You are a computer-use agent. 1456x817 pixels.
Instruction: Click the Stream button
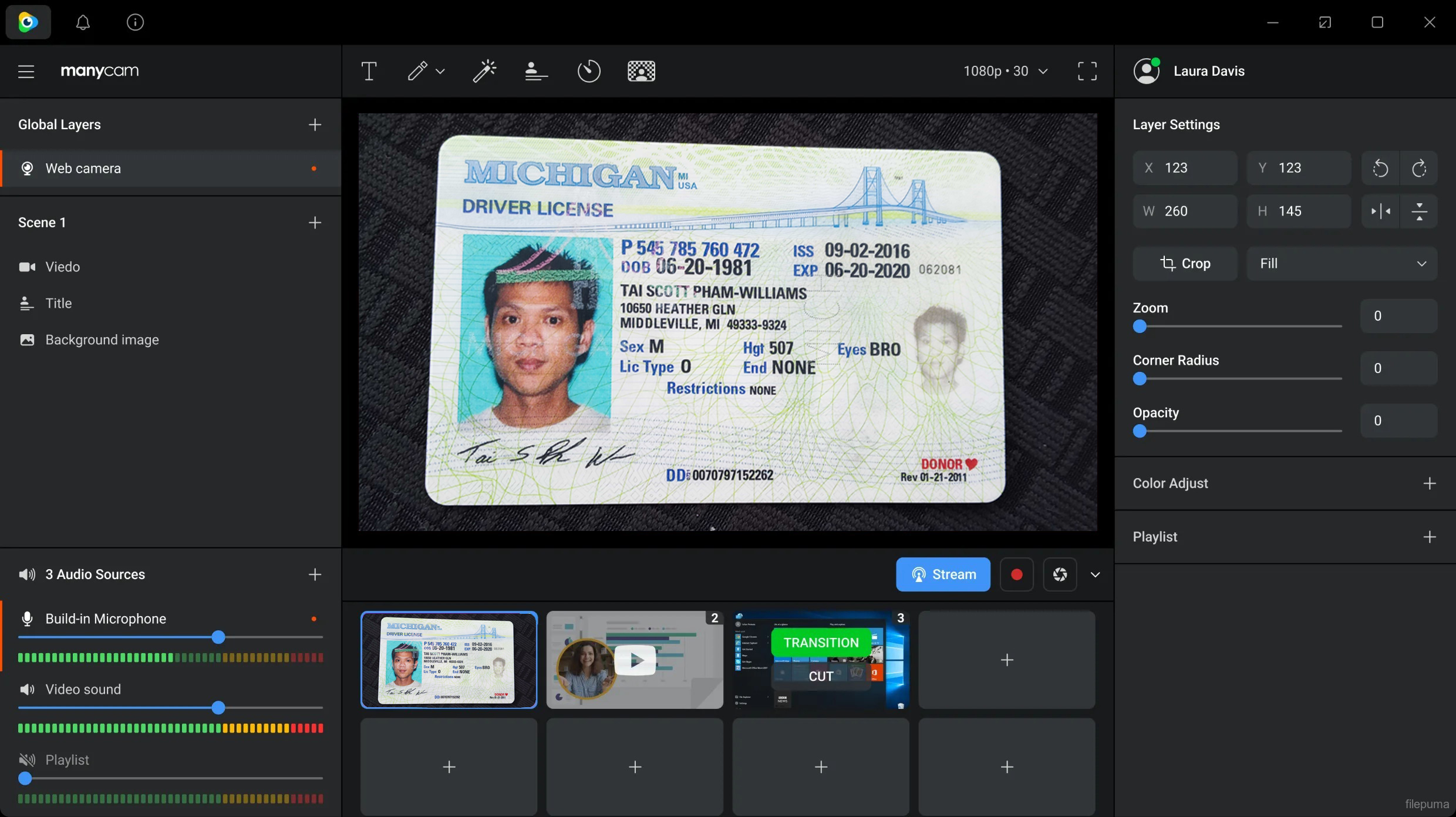point(943,574)
